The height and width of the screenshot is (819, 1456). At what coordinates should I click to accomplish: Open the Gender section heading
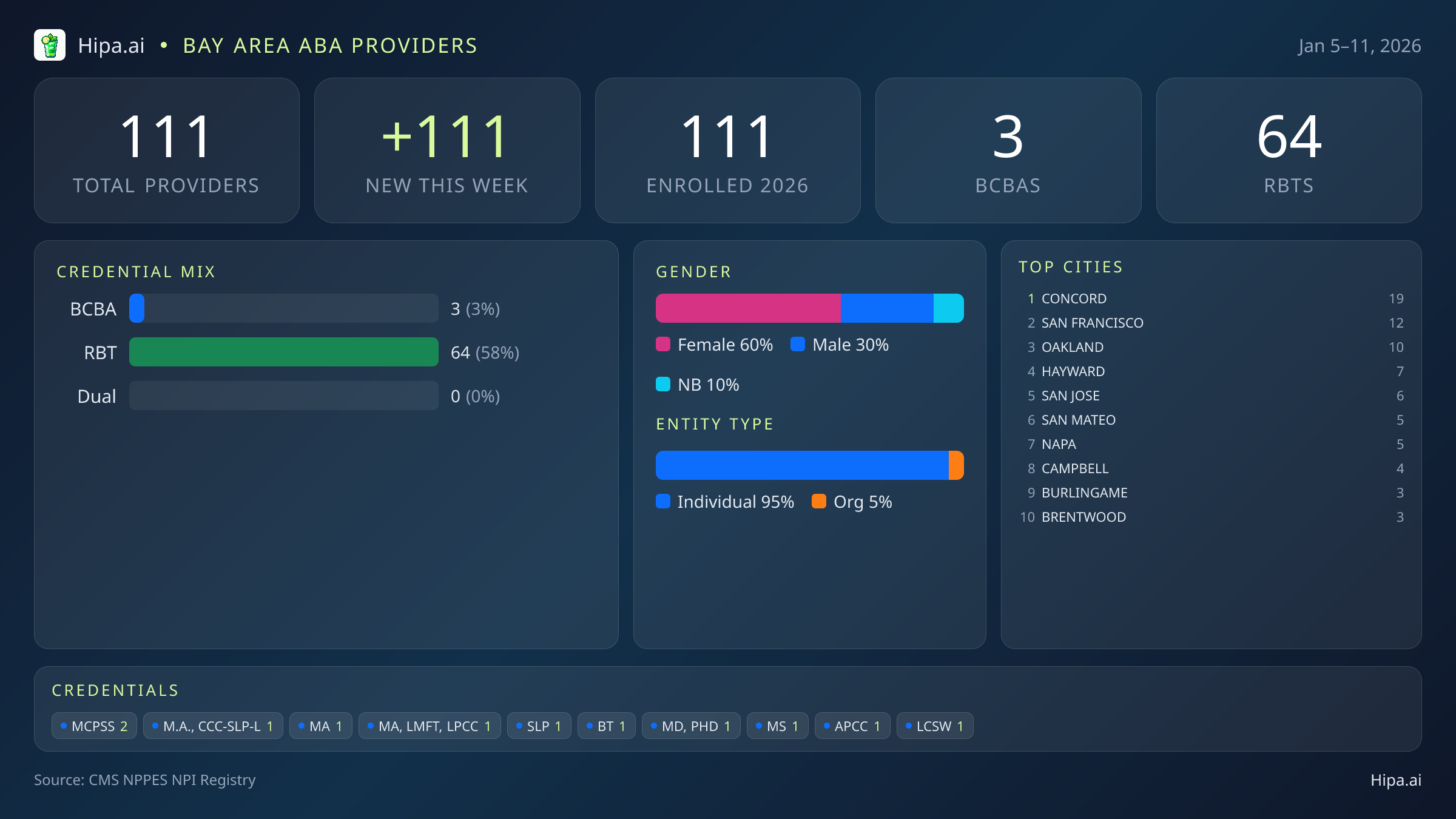point(693,271)
